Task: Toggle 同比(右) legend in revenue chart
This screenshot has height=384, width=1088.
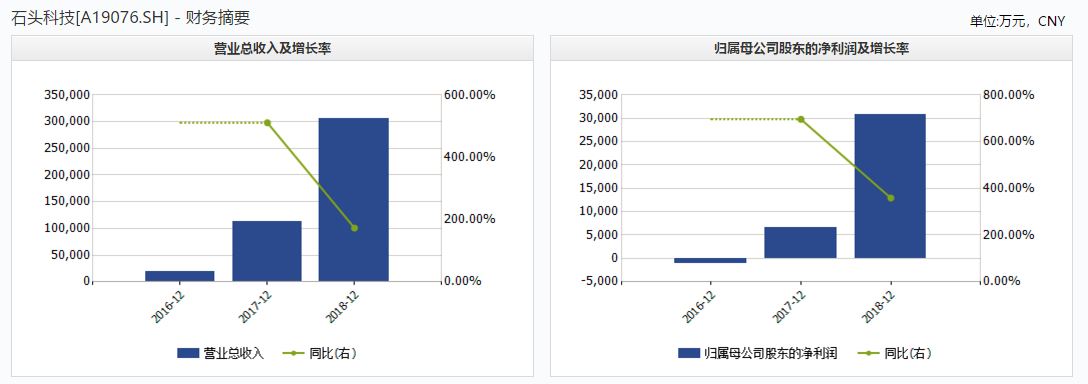Action: (319, 353)
